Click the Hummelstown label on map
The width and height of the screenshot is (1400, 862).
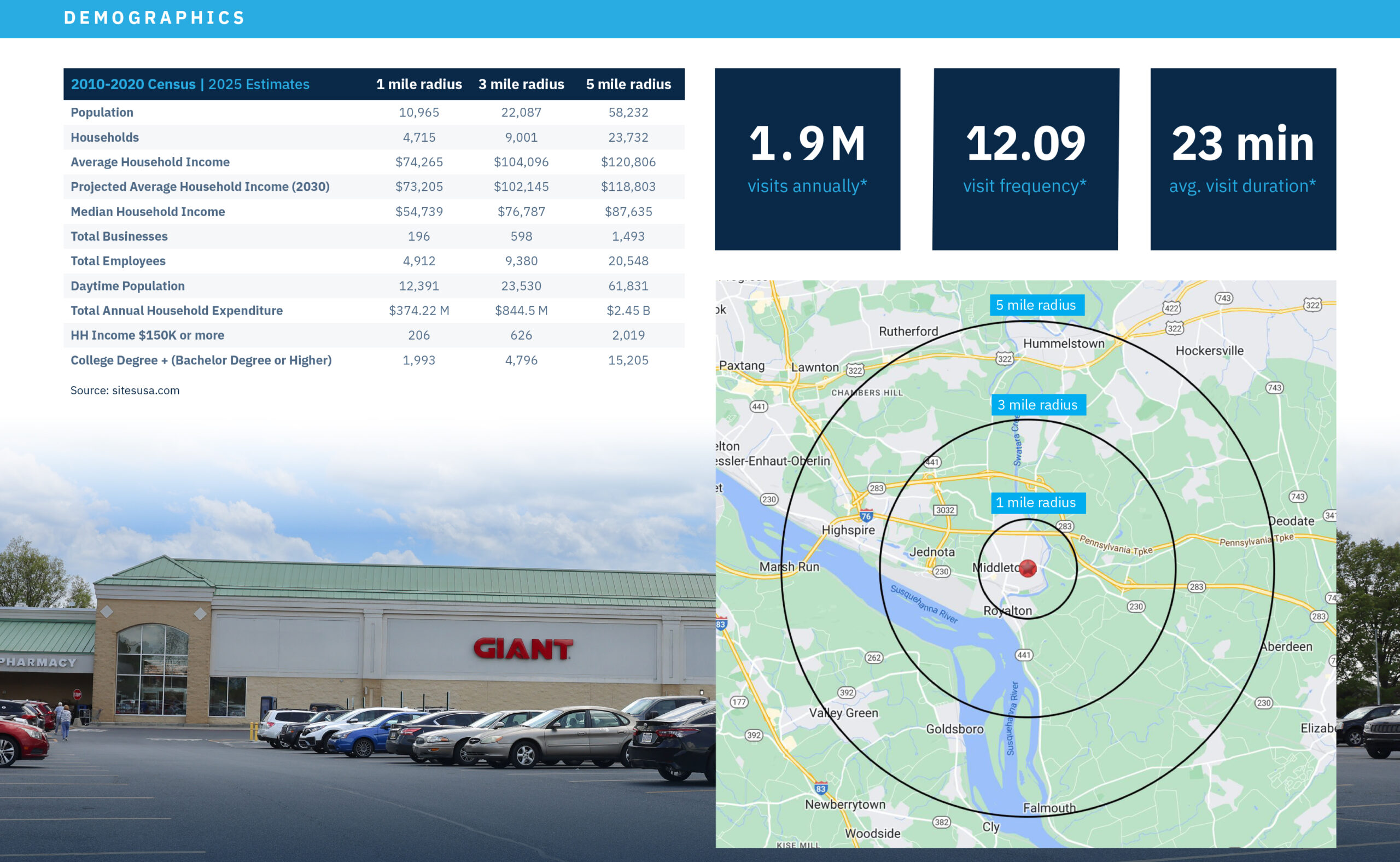pos(1063,343)
